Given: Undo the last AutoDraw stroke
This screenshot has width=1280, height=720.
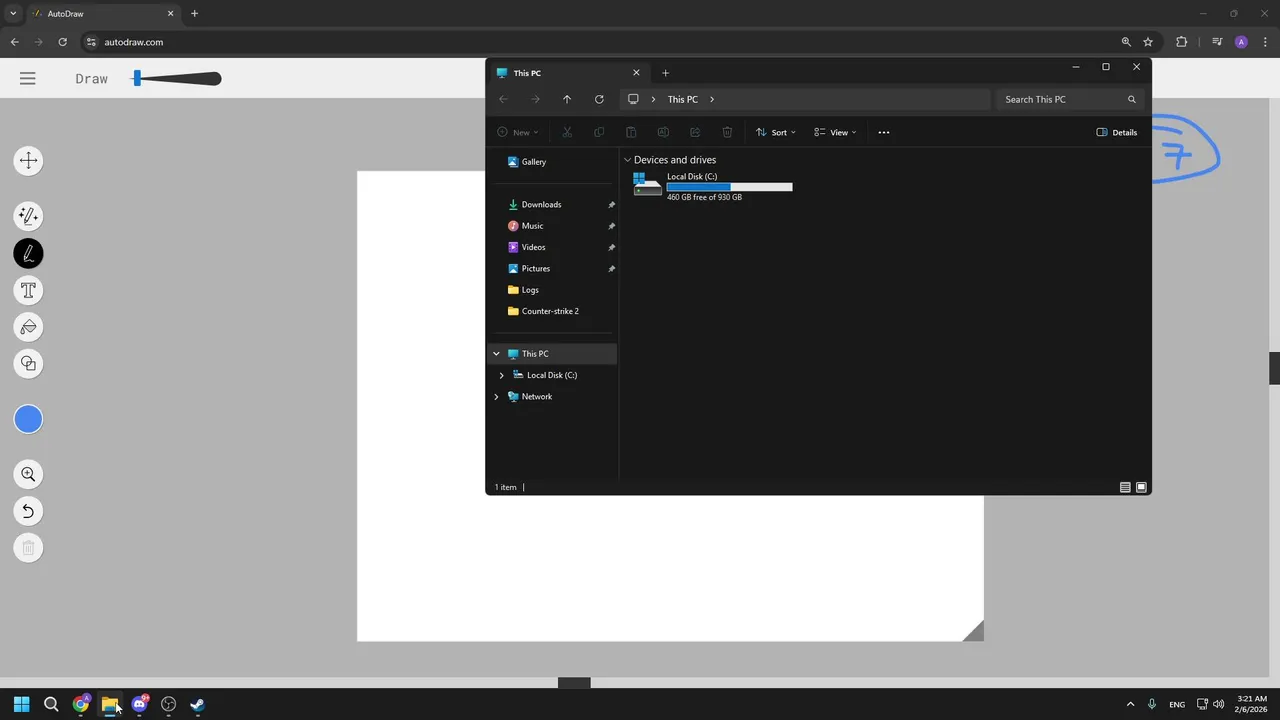Looking at the screenshot, I should [x=28, y=511].
